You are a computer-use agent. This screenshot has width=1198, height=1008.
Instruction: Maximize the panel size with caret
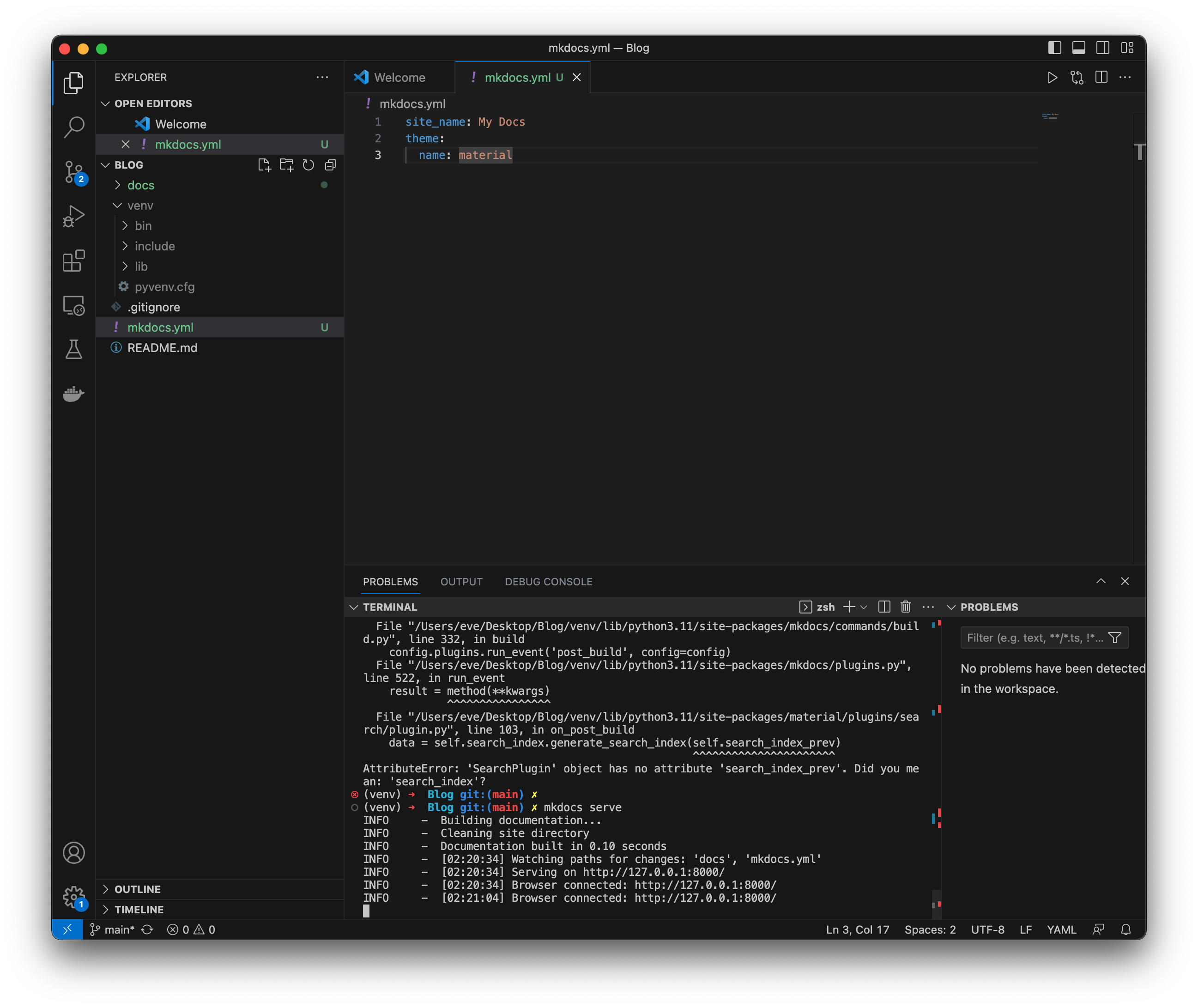pyautogui.click(x=1101, y=581)
